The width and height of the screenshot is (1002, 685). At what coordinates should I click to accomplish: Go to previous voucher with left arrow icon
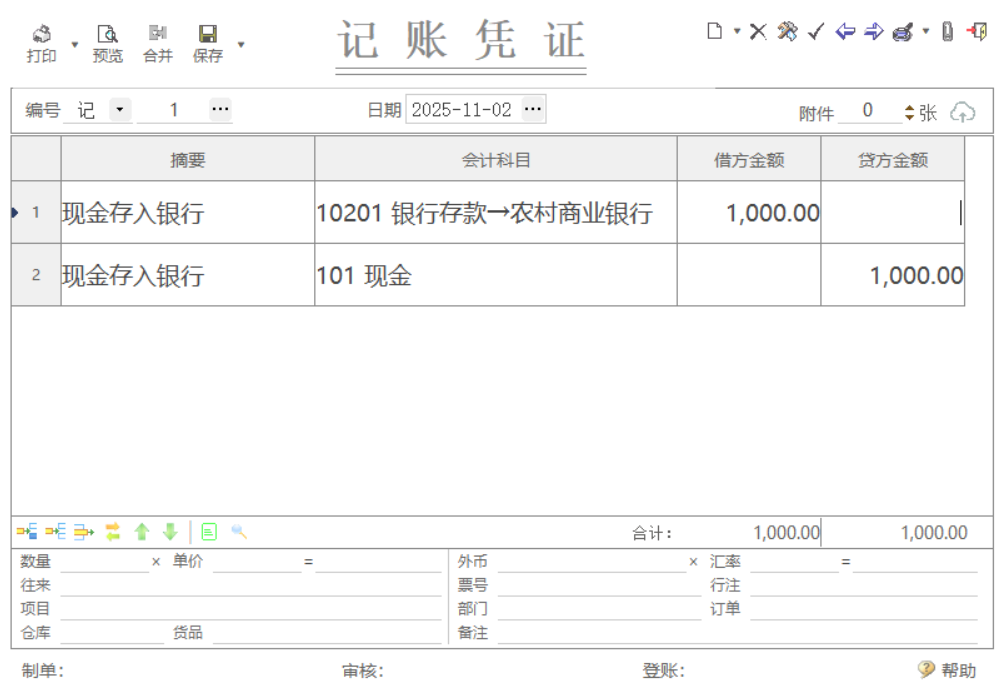coord(845,31)
